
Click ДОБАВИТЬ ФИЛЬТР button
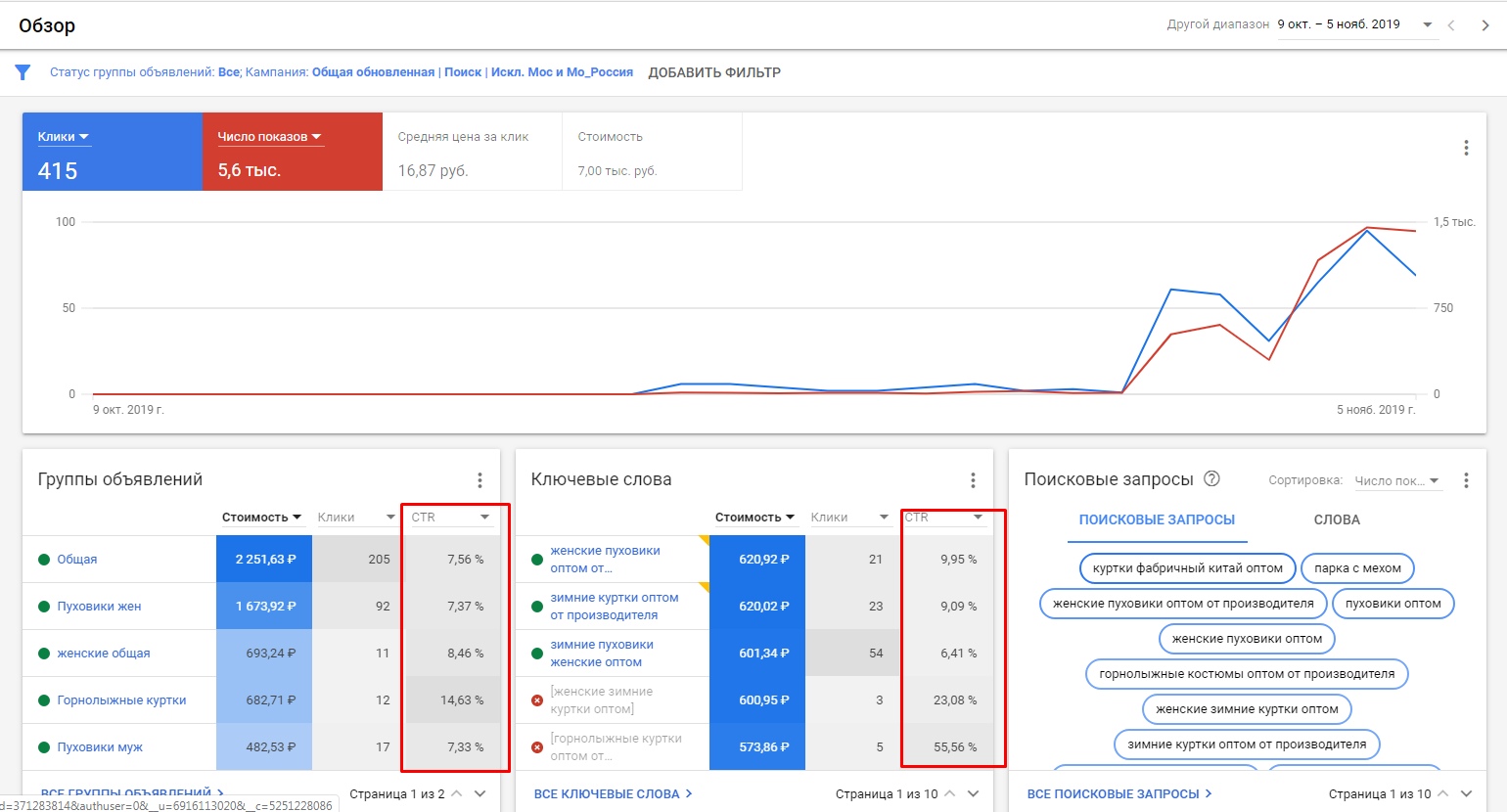tap(714, 72)
